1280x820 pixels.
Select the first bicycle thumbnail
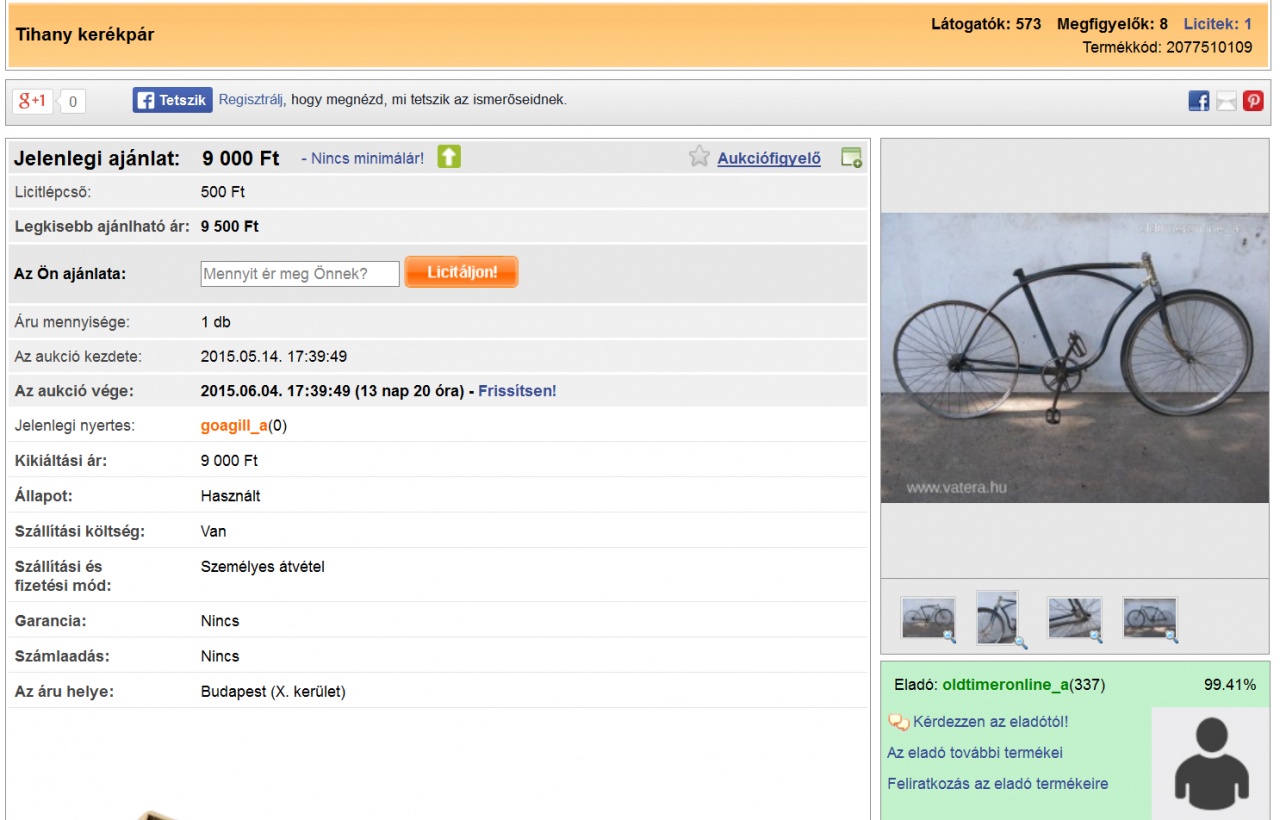(x=927, y=617)
